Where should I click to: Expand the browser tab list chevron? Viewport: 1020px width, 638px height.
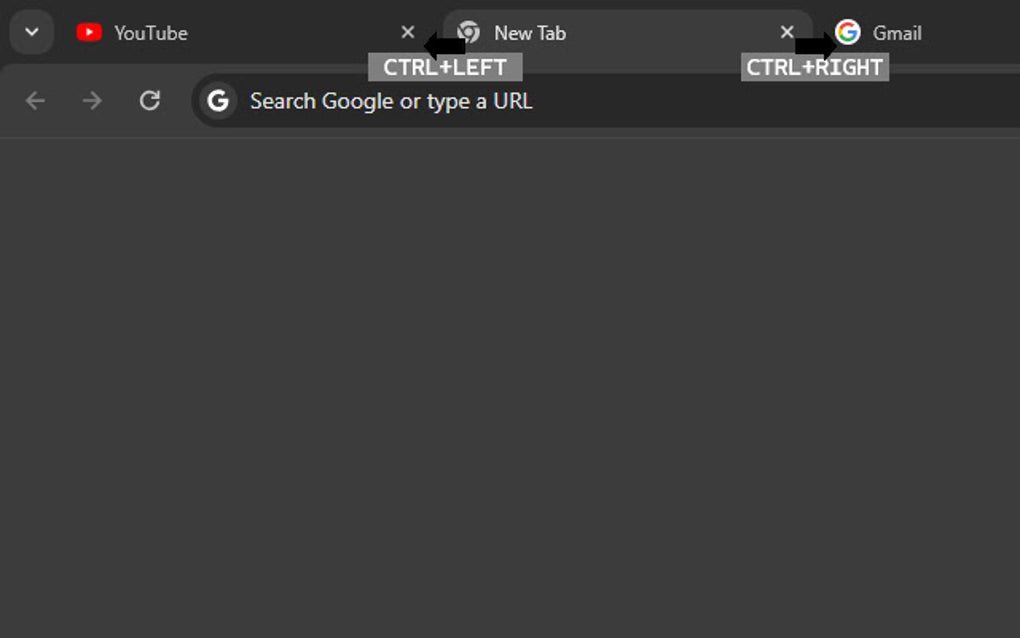point(30,31)
